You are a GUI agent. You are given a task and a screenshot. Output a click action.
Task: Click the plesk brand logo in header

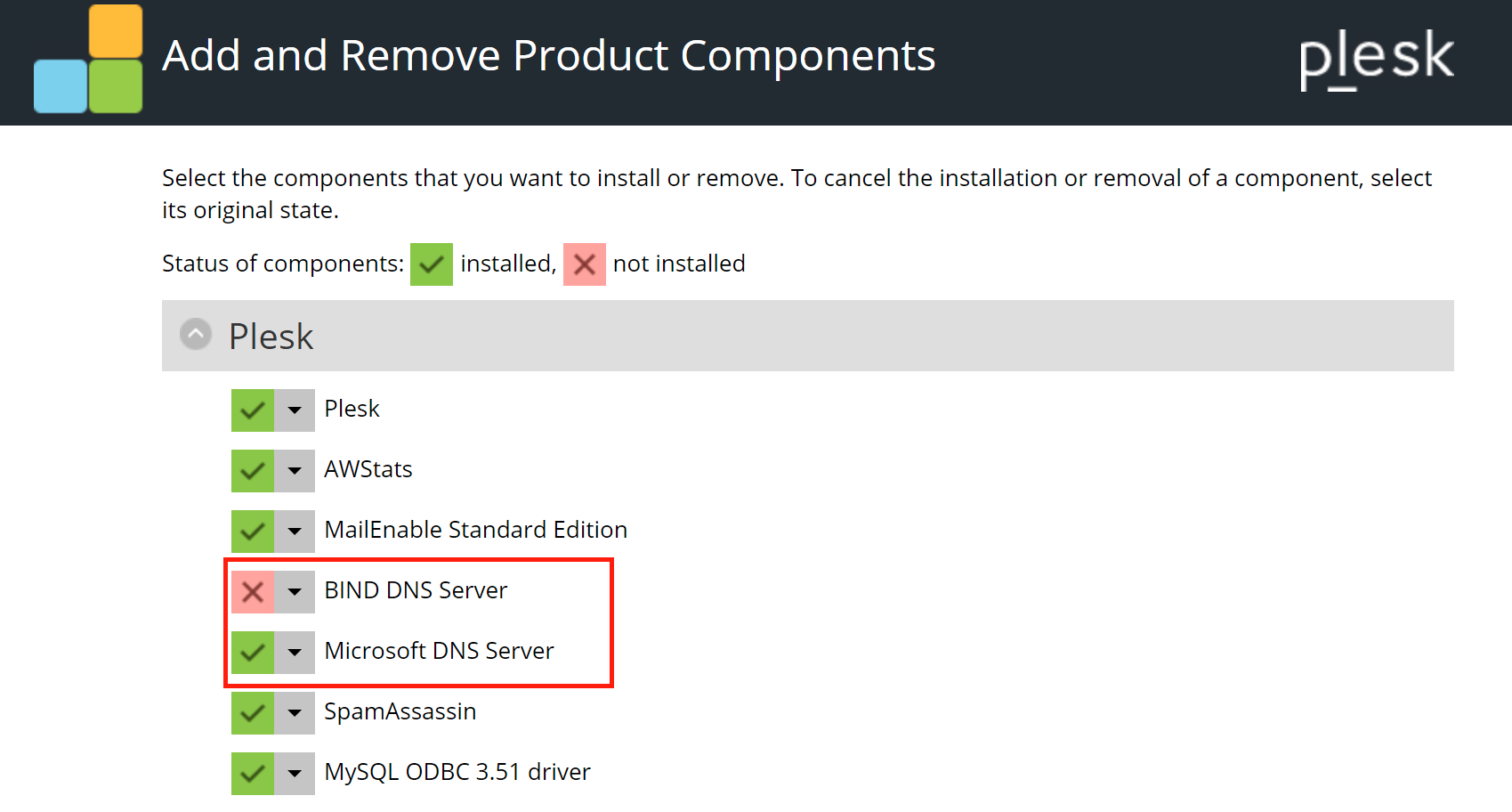pyautogui.click(x=1376, y=59)
